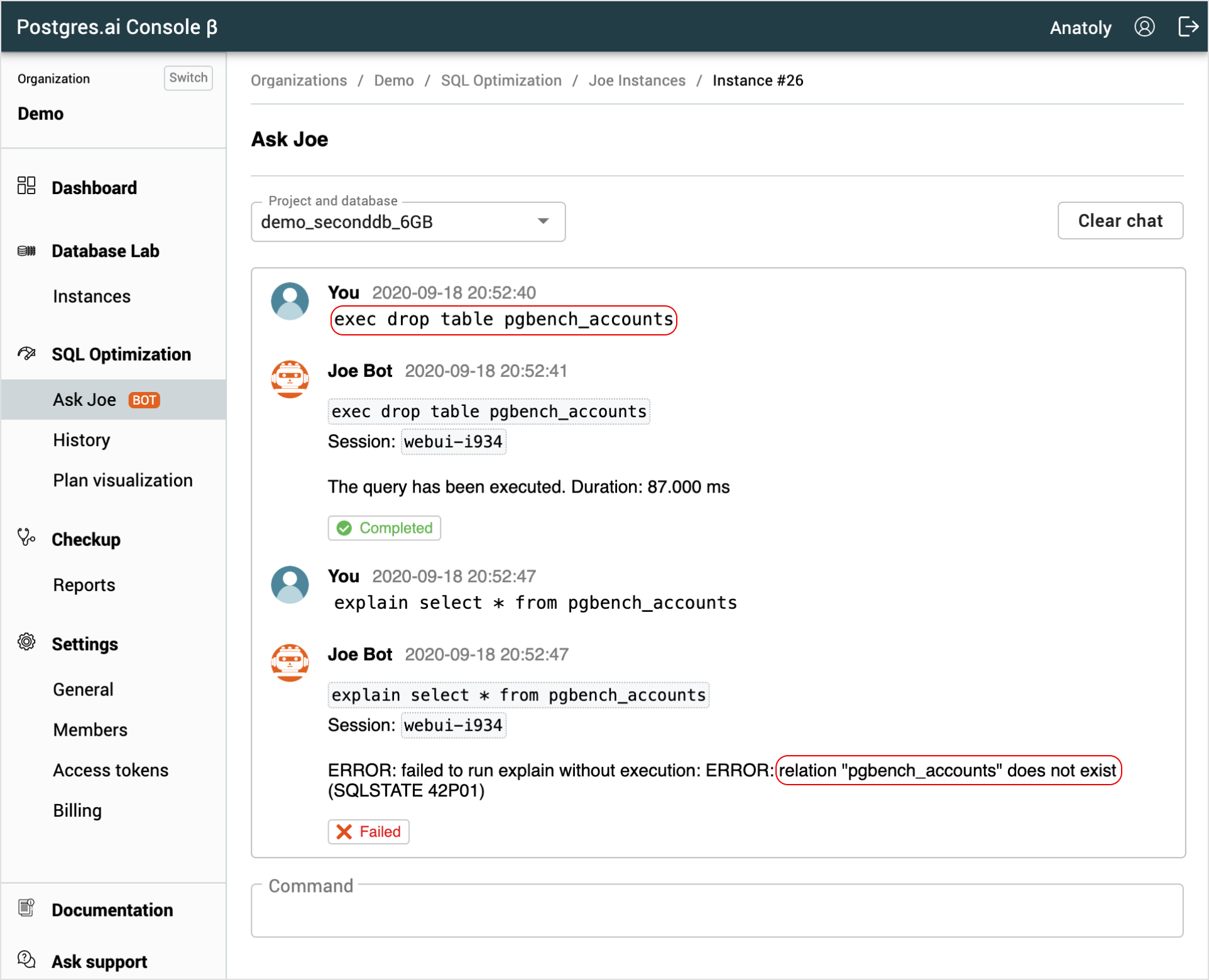1209x980 pixels.
Task: Open Access tokens settings
Action: point(111,770)
